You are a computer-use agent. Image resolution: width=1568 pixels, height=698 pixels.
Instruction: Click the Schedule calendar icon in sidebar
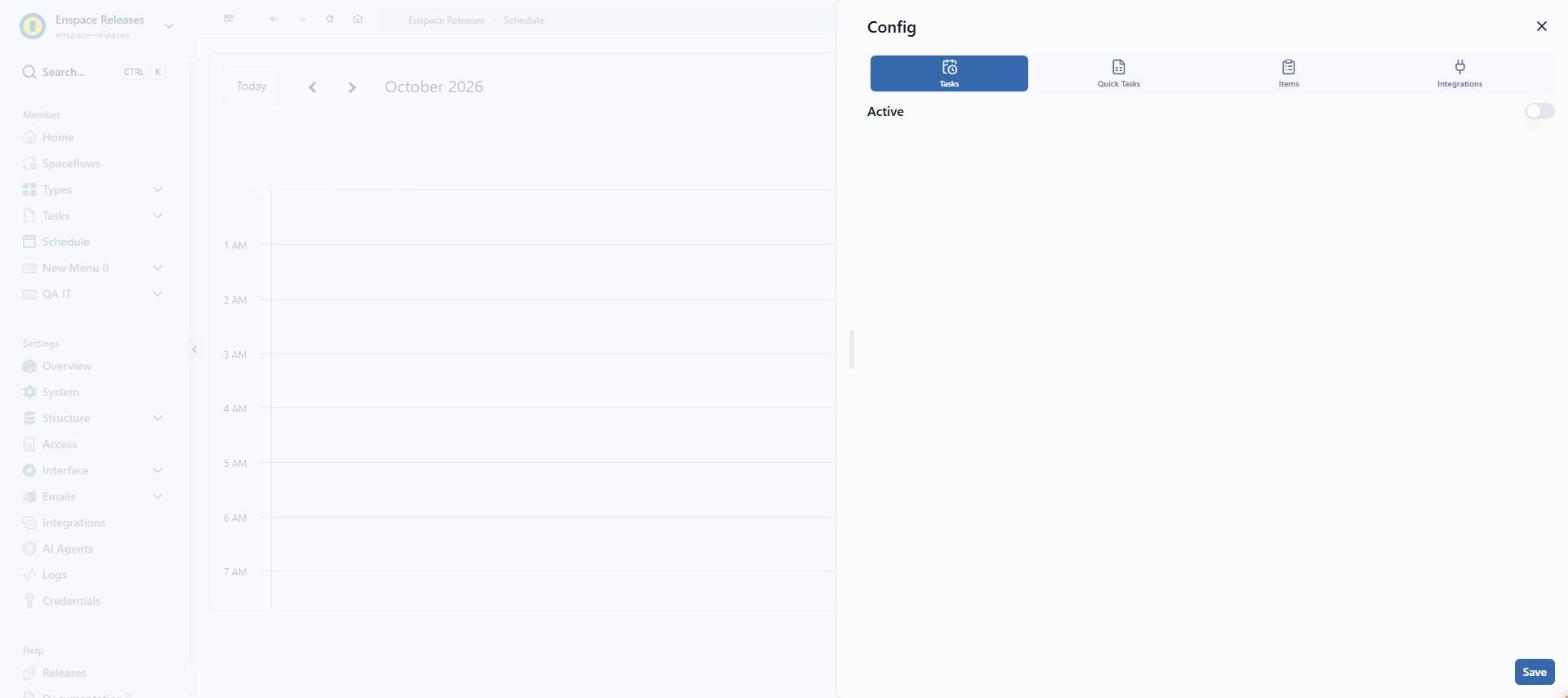29,241
